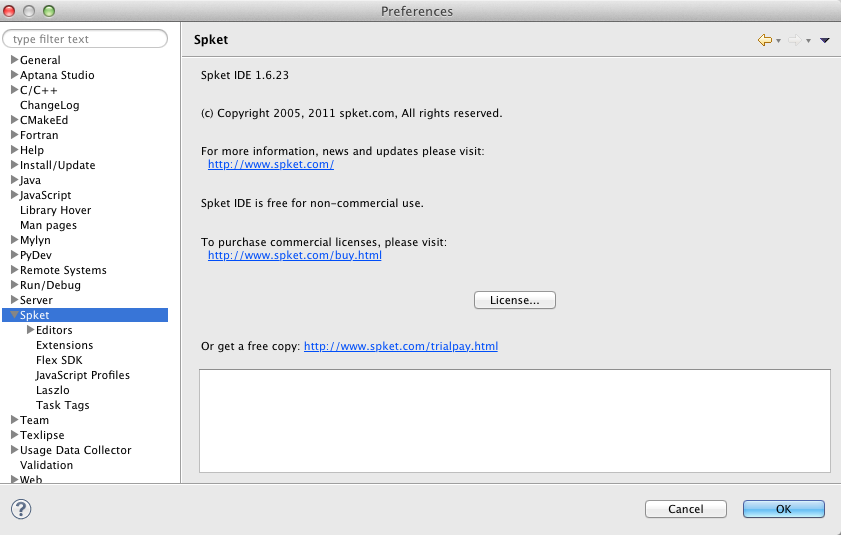Select the Flex SDK preference page

[59, 360]
